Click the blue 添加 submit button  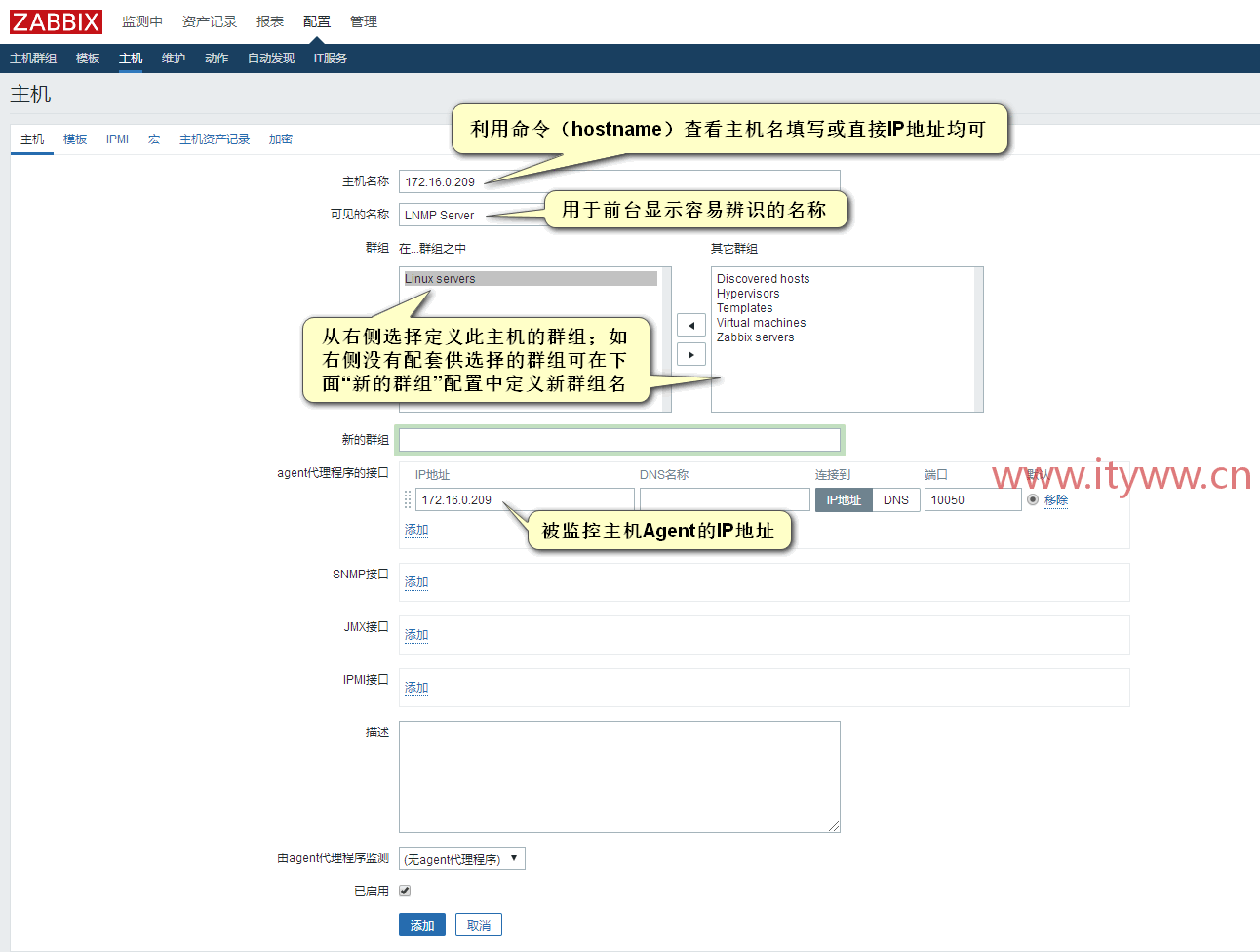[422, 925]
